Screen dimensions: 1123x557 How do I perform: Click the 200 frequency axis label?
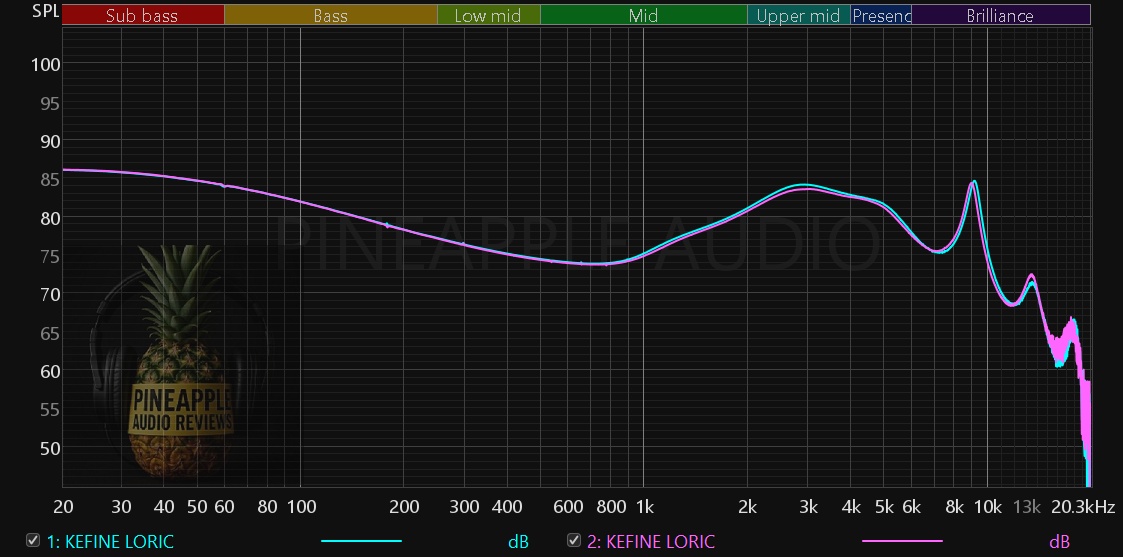click(x=404, y=508)
